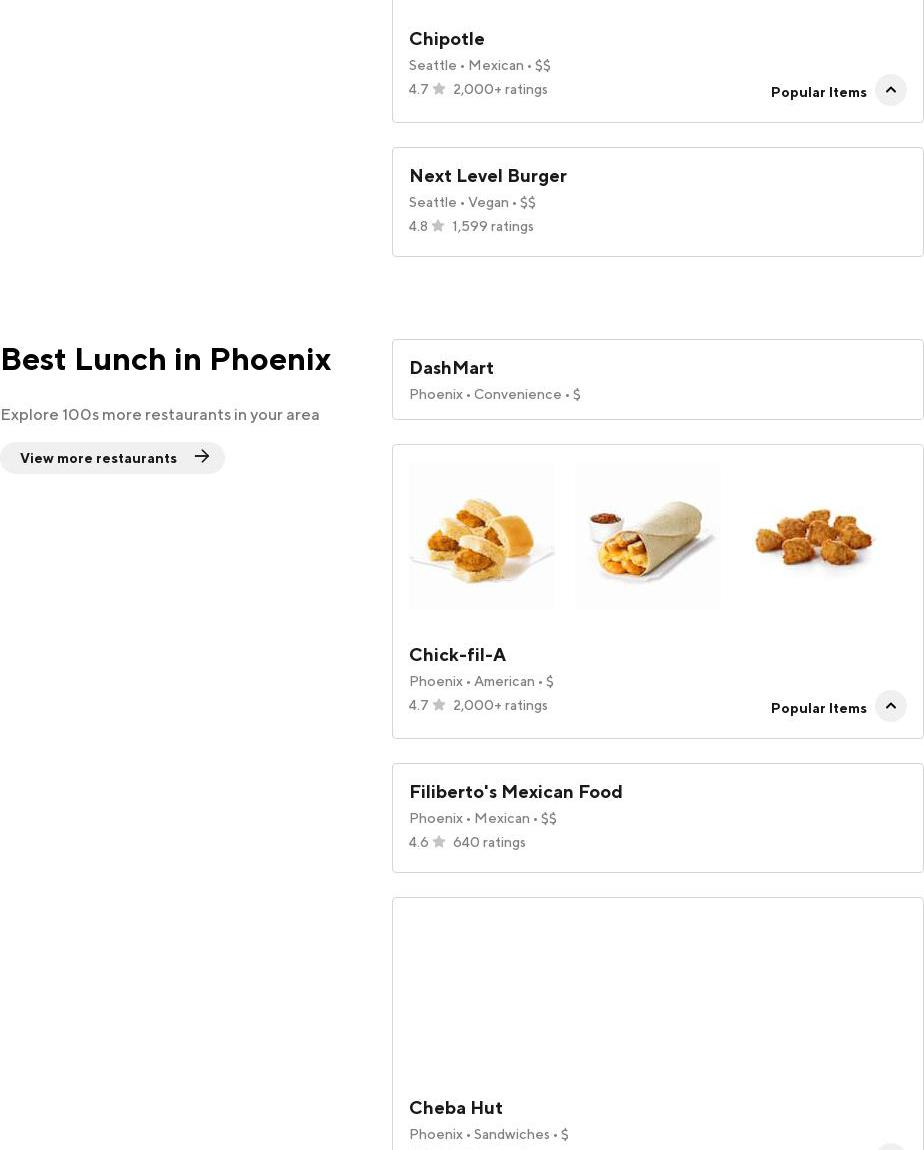Click the Next Level Burger rating star
924x1150 pixels.
(x=438, y=226)
